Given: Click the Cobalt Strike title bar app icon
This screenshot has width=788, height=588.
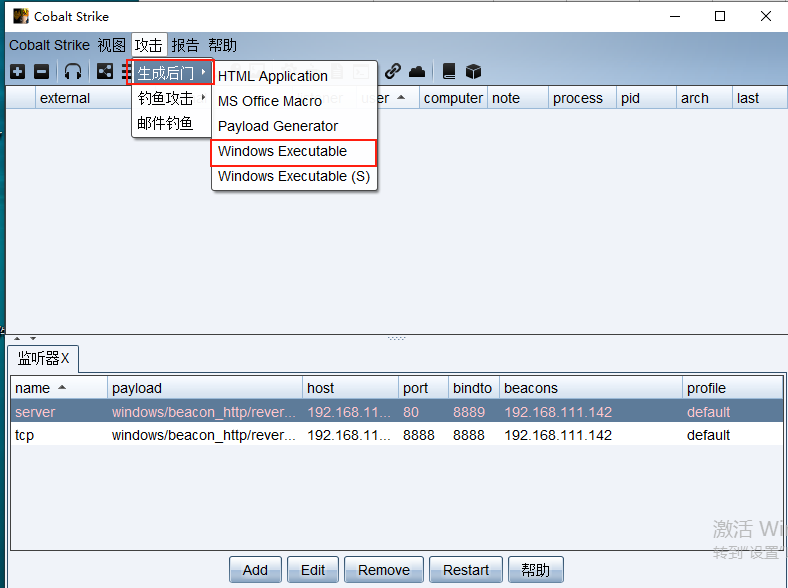Looking at the screenshot, I should [x=21, y=16].
